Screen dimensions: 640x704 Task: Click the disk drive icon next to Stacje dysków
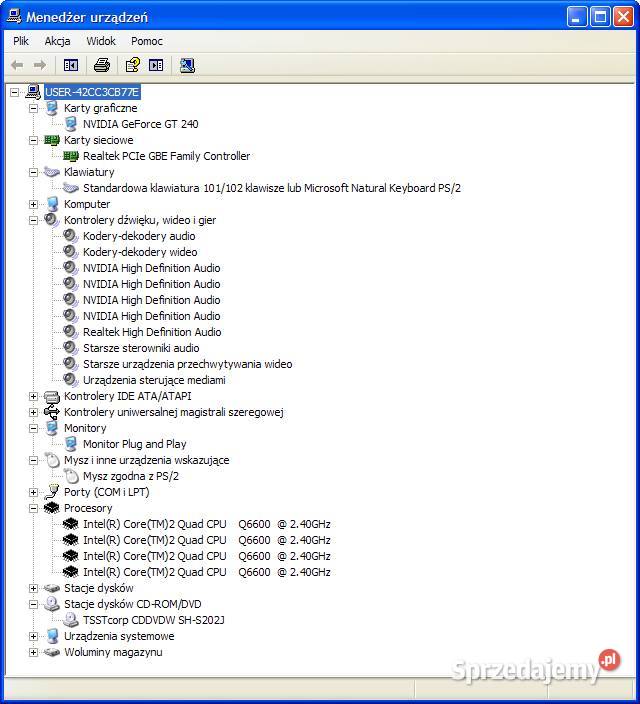tap(52, 588)
